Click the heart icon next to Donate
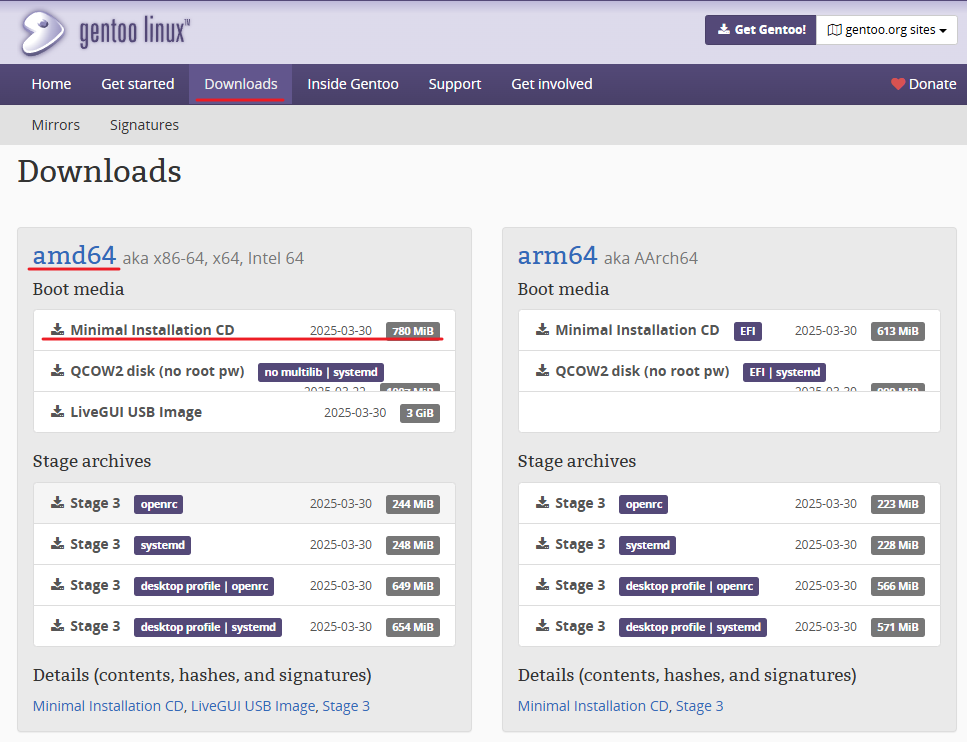Image resolution: width=967 pixels, height=742 pixels. point(898,84)
